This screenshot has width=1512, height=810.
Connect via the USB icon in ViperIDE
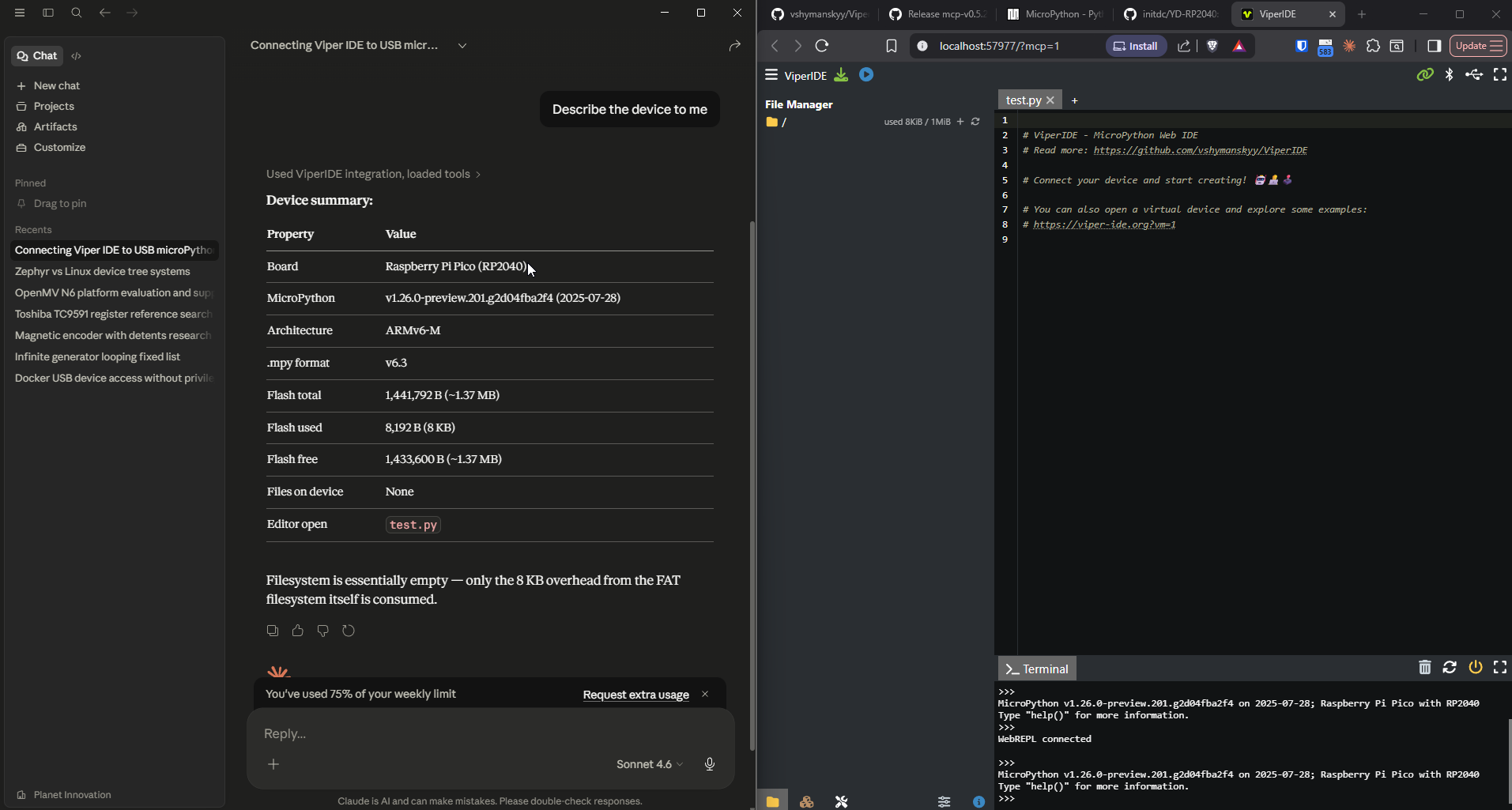[x=1474, y=75]
